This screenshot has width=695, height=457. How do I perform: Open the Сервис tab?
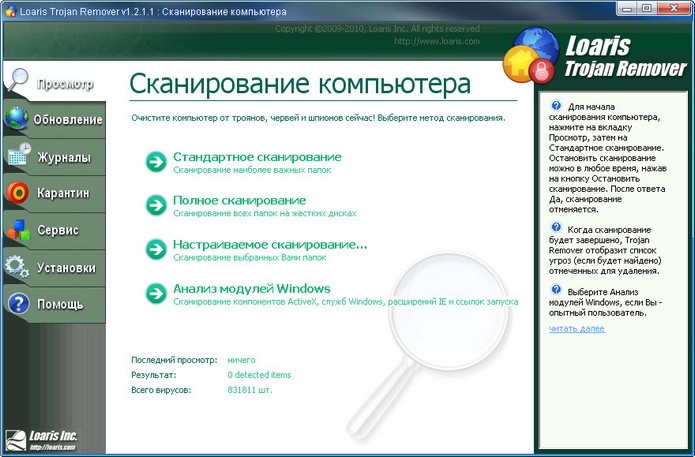point(55,230)
